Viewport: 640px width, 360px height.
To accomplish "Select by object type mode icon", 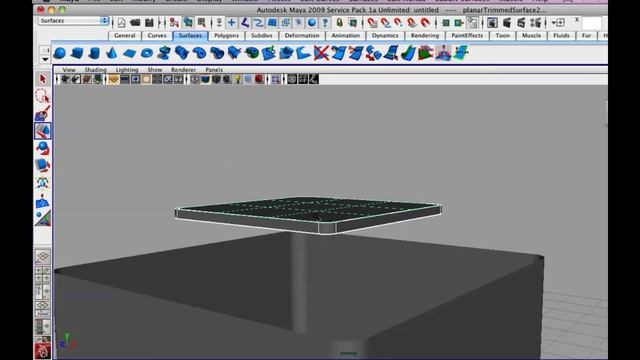I will 188,23.
